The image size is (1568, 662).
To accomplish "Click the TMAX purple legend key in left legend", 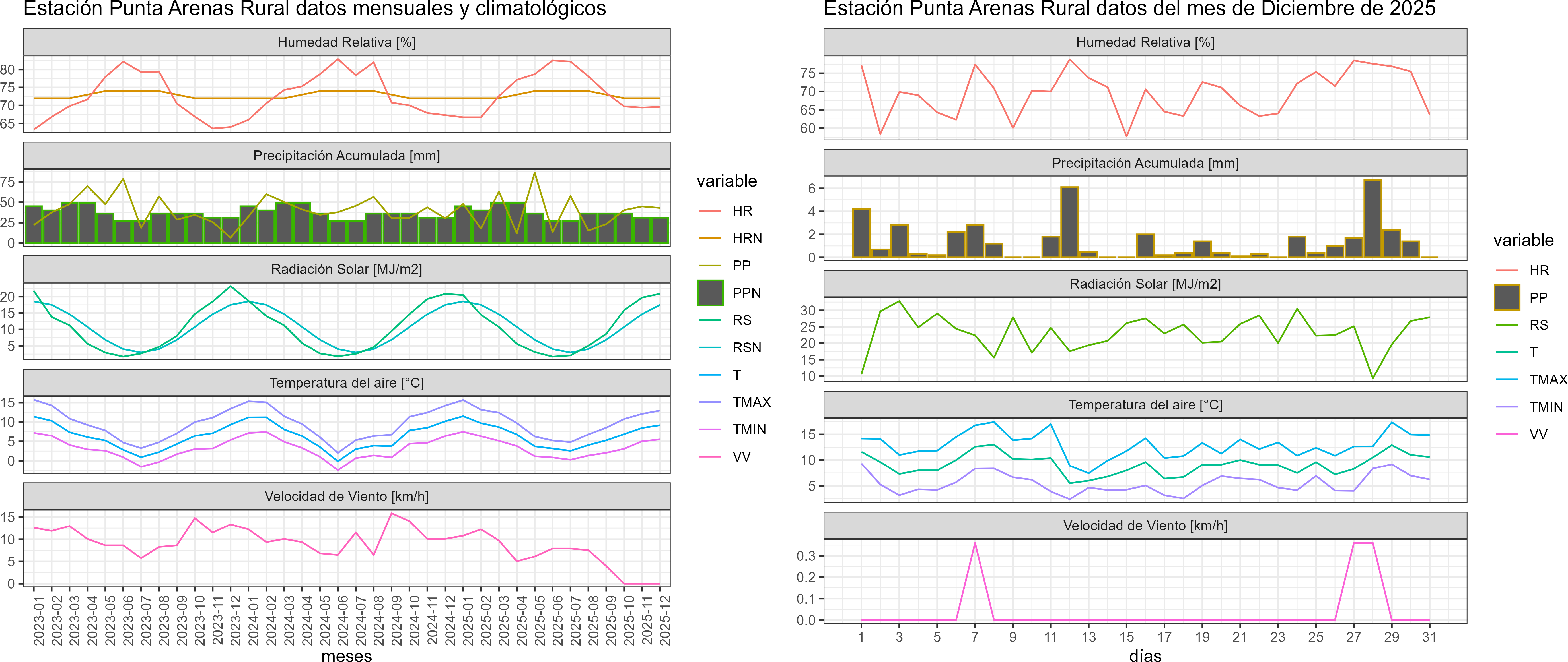I will (x=710, y=402).
